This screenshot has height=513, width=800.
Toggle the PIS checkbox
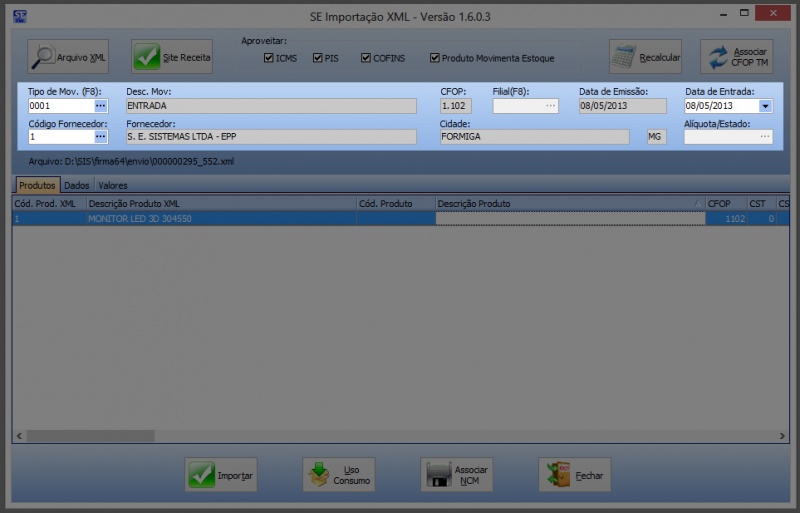tap(318, 58)
